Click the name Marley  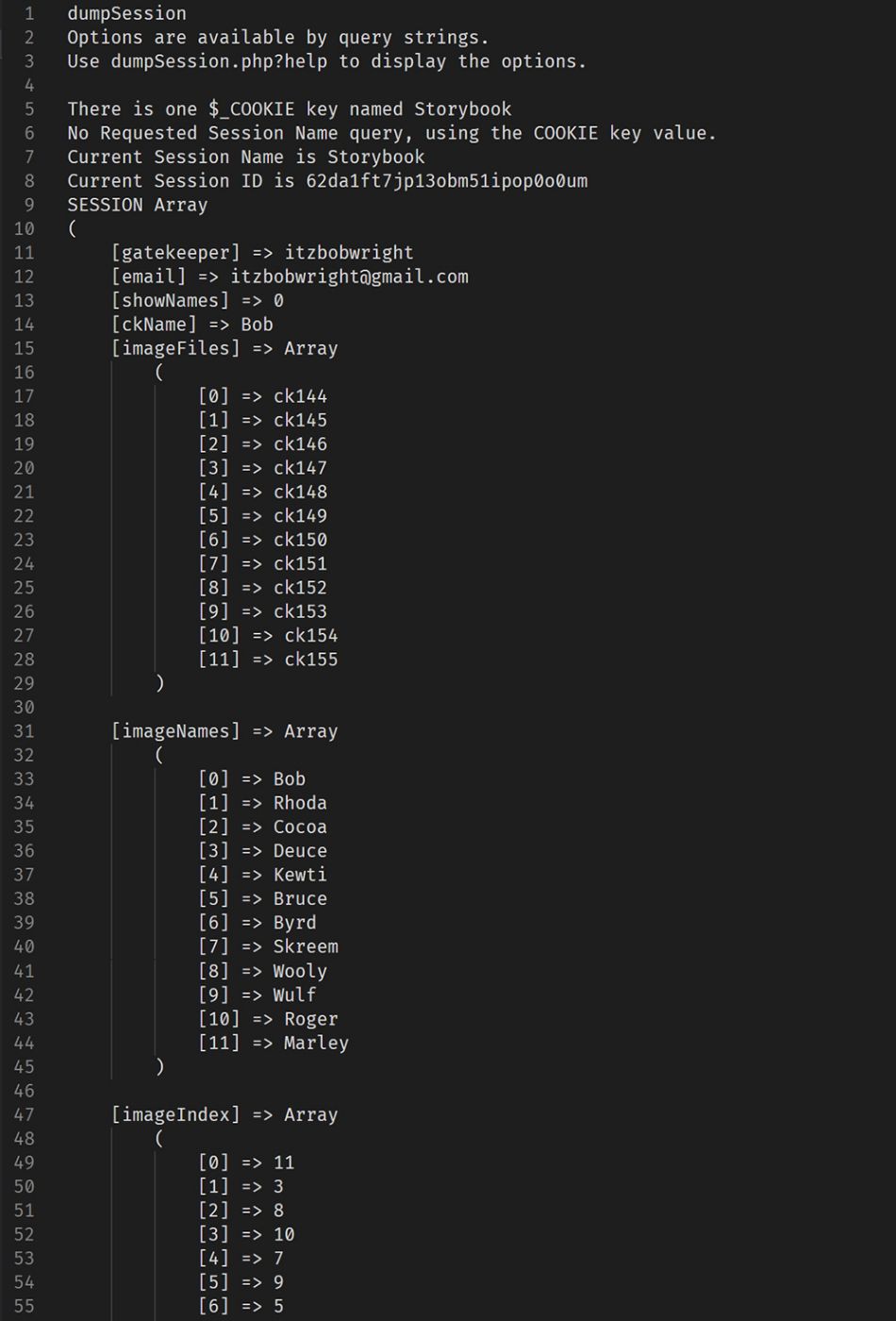click(x=316, y=1043)
